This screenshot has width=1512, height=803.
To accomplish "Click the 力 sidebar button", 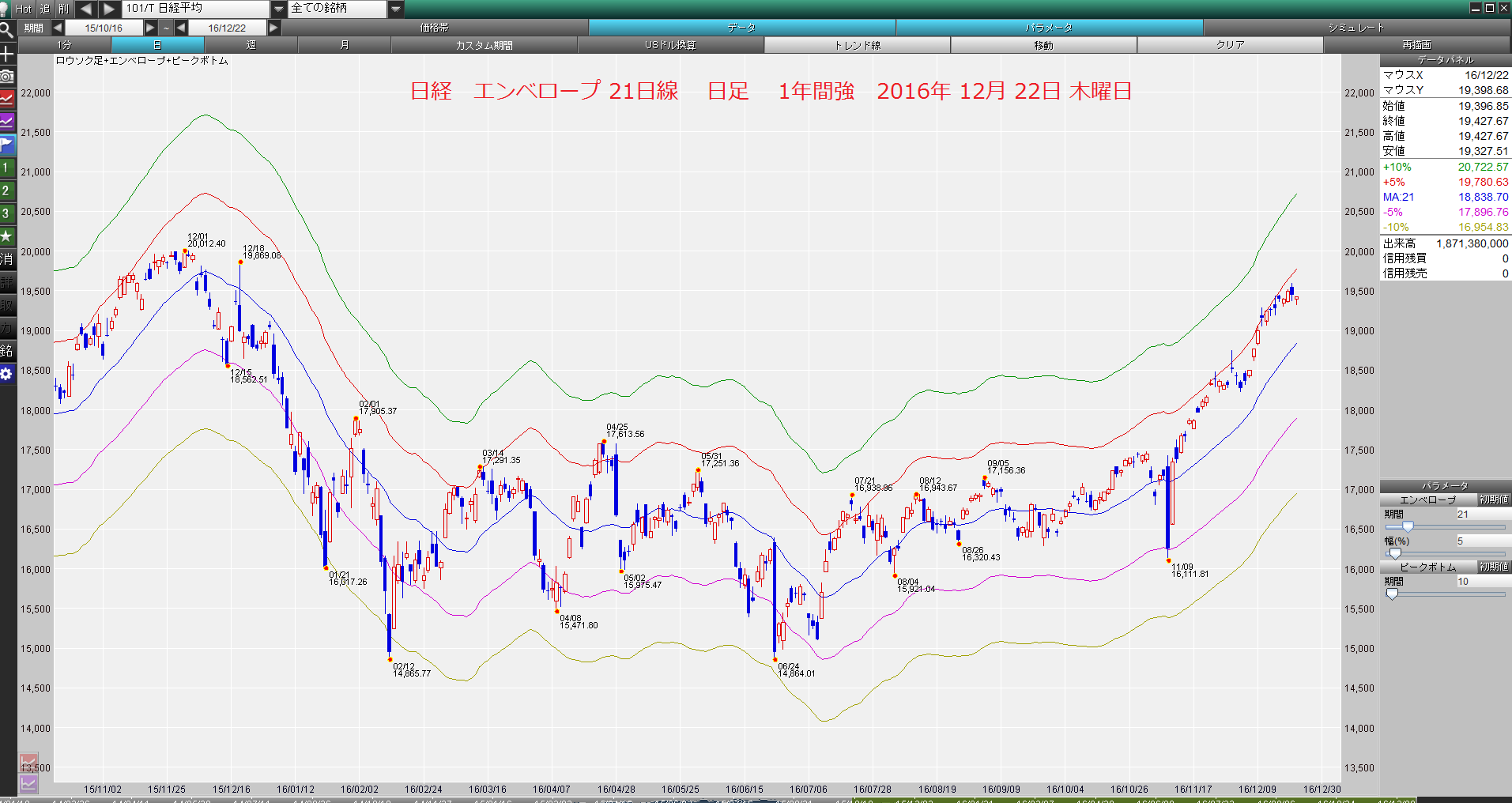I will pyautogui.click(x=7, y=328).
